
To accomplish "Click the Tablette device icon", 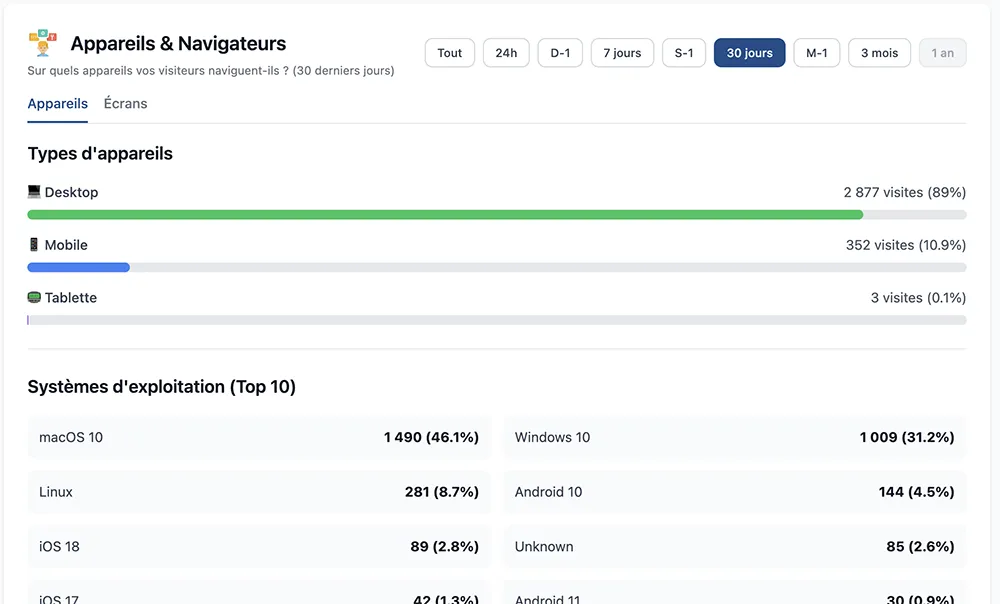I will 34,298.
